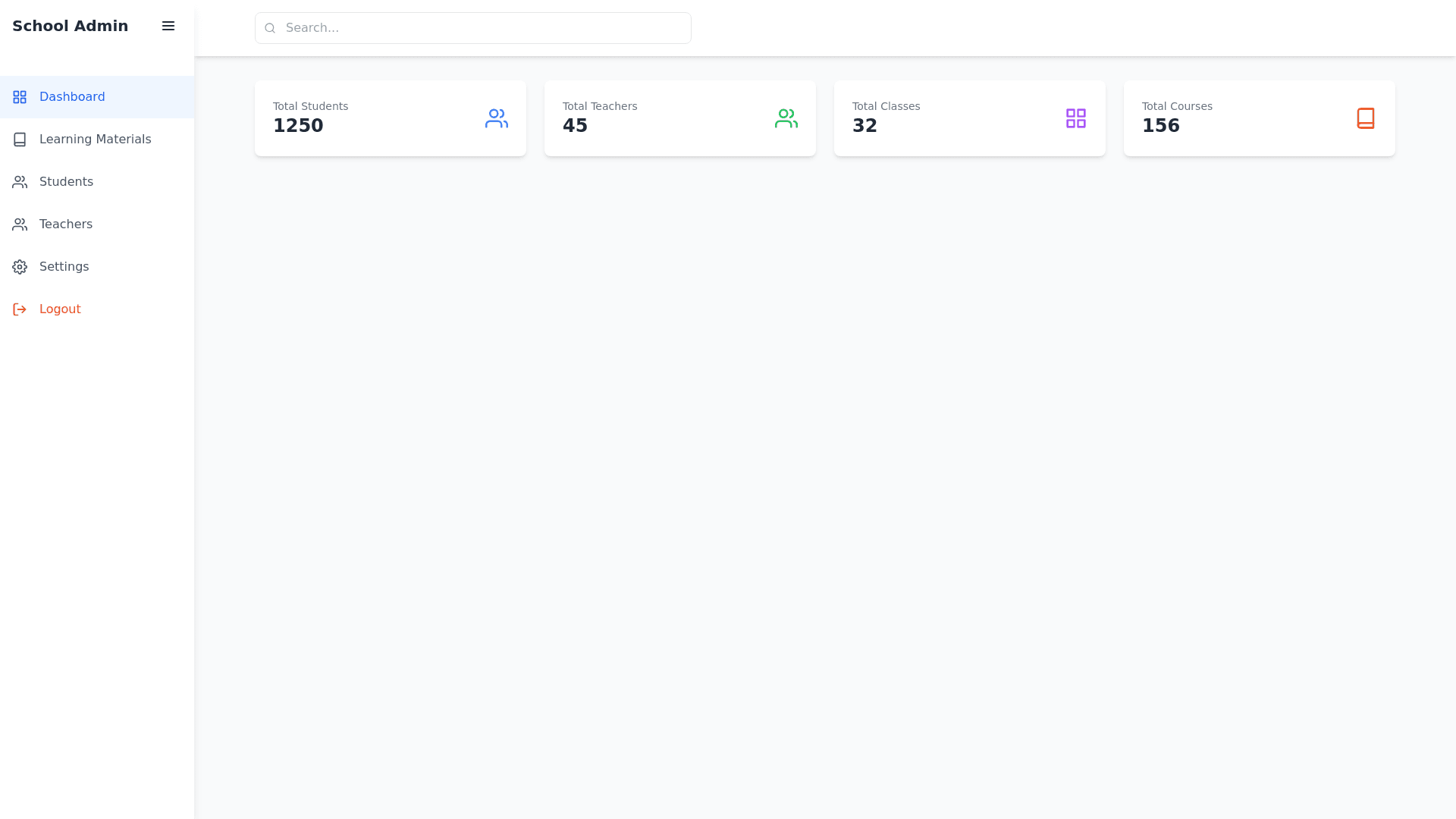This screenshot has width=1456, height=819.
Task: Click inside the Search field
Action: point(473,27)
